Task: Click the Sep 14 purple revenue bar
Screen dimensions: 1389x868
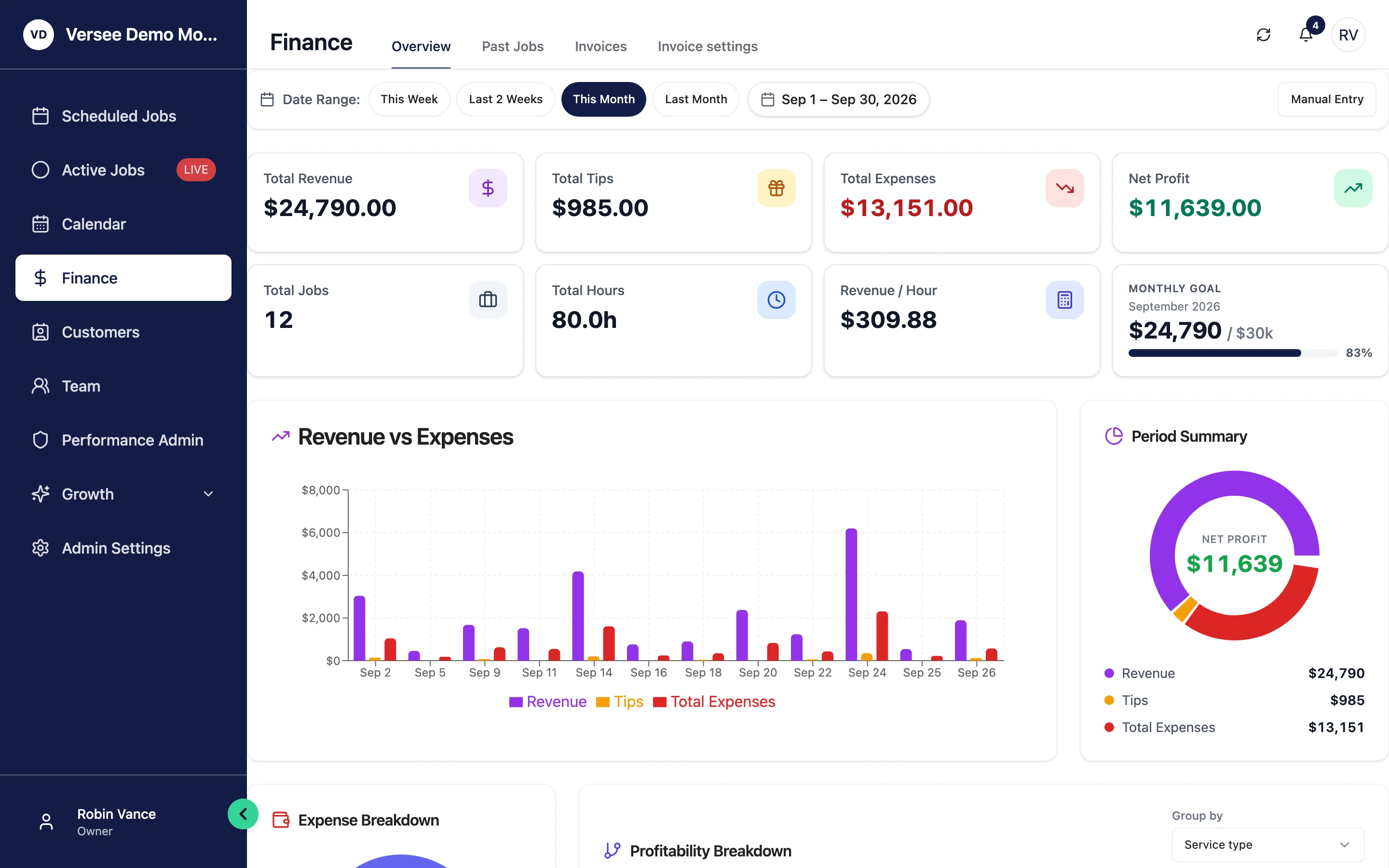Action: 578,616
